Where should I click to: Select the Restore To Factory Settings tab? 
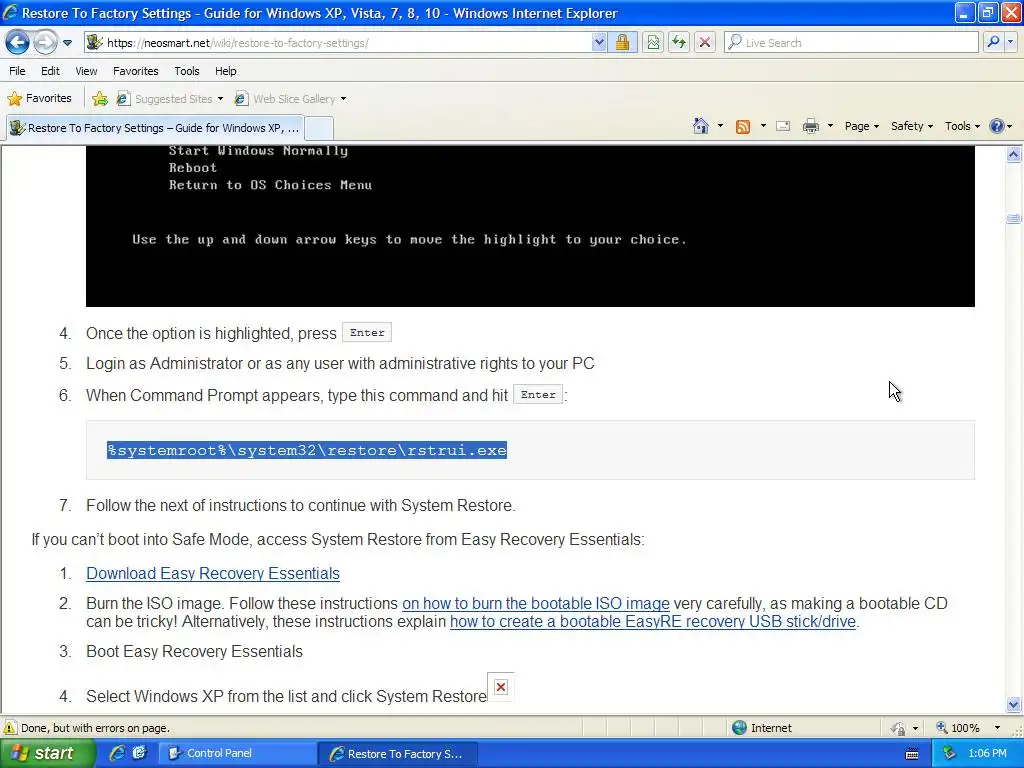(x=155, y=128)
